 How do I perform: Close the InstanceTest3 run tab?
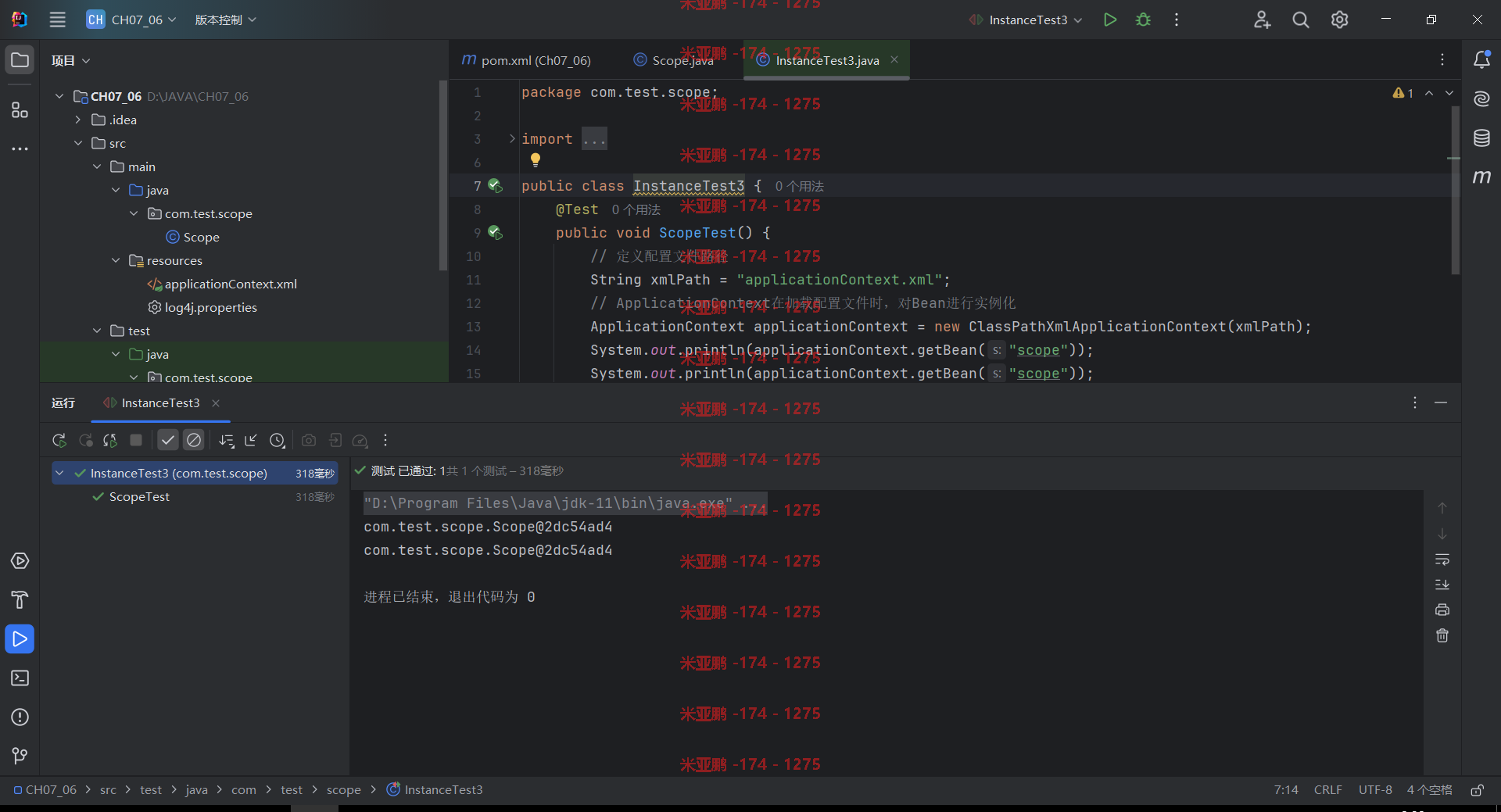point(216,402)
